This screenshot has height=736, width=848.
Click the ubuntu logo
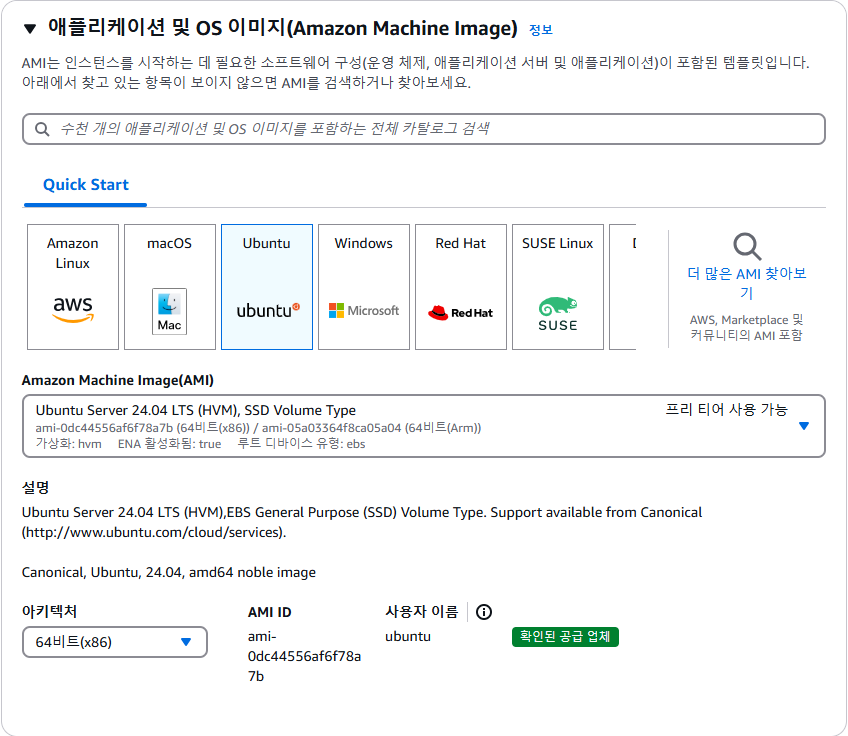tap(268, 310)
